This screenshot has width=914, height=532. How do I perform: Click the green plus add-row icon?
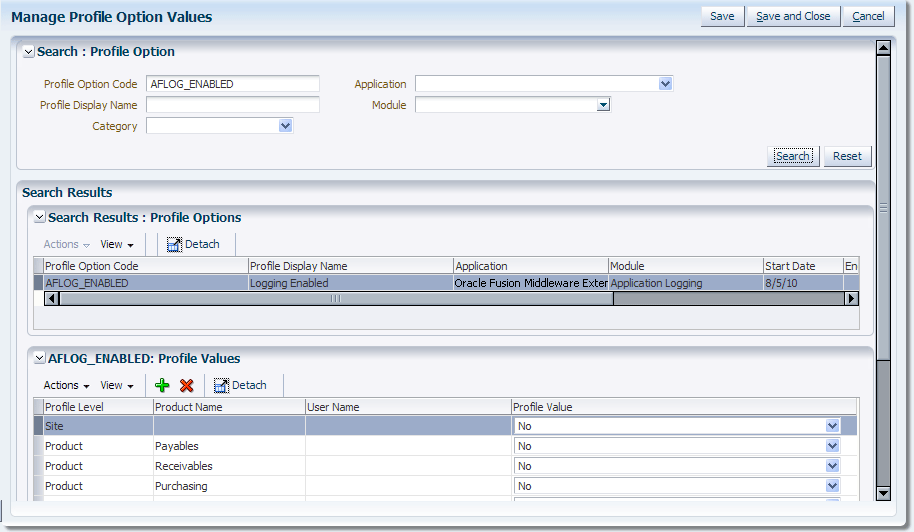[x=162, y=385]
